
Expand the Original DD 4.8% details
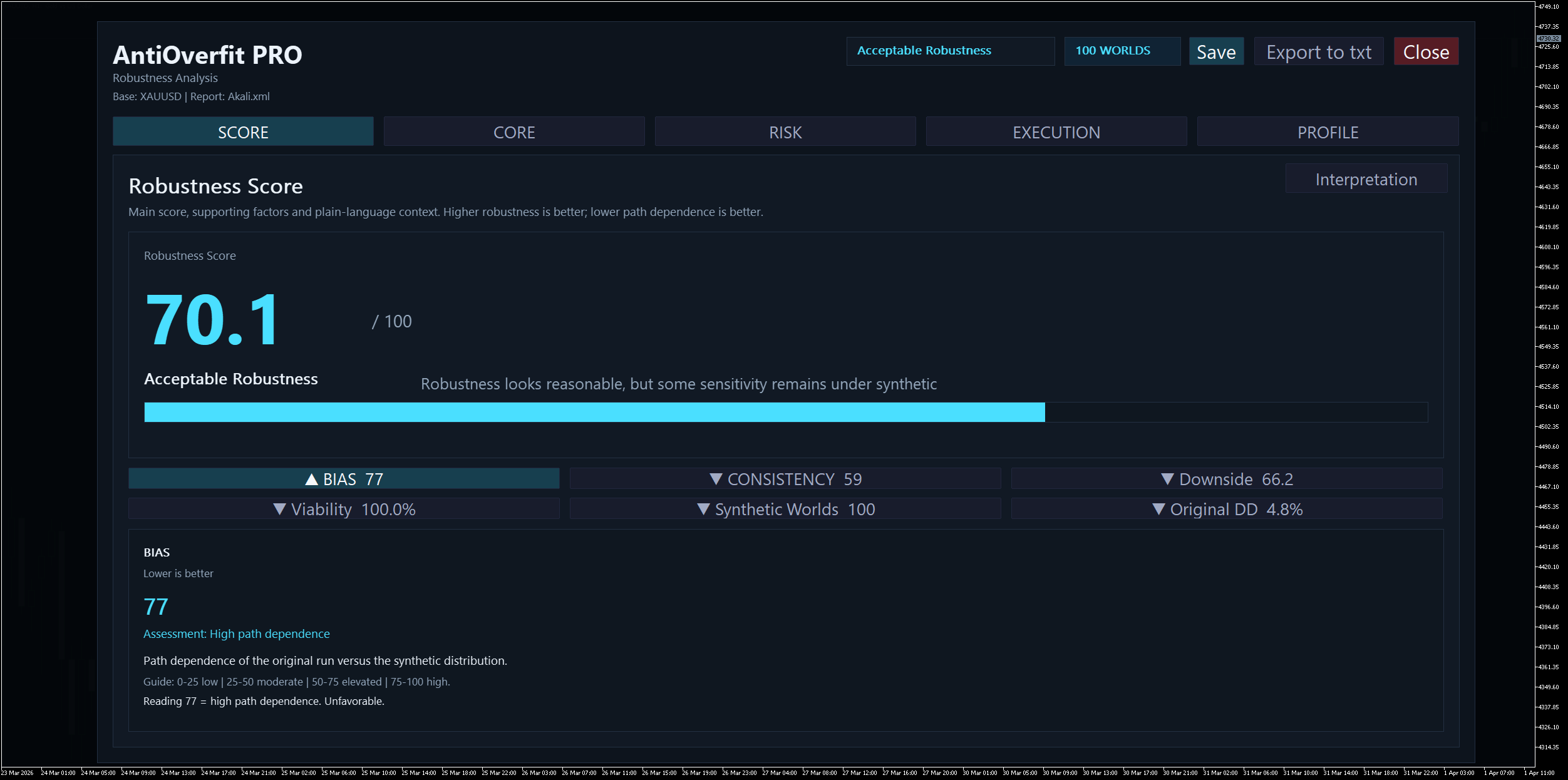point(1226,509)
